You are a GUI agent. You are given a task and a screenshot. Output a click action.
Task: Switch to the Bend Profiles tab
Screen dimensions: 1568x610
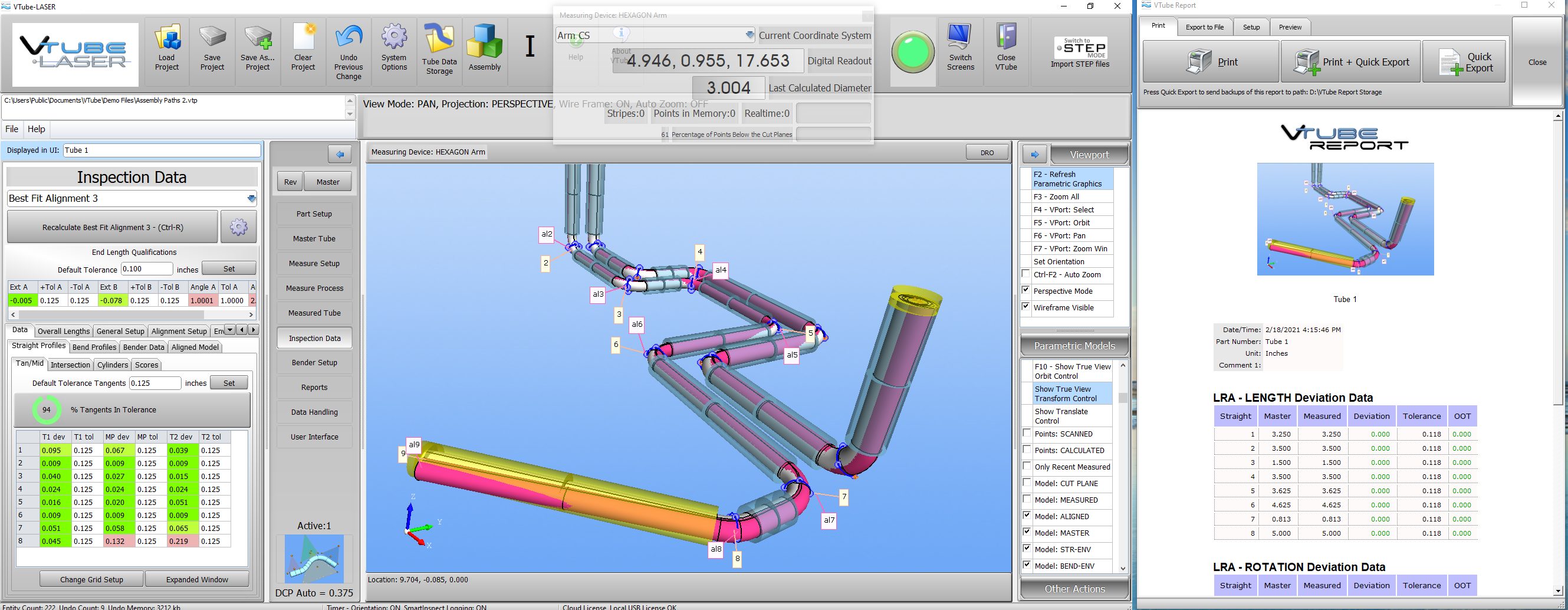[x=94, y=347]
